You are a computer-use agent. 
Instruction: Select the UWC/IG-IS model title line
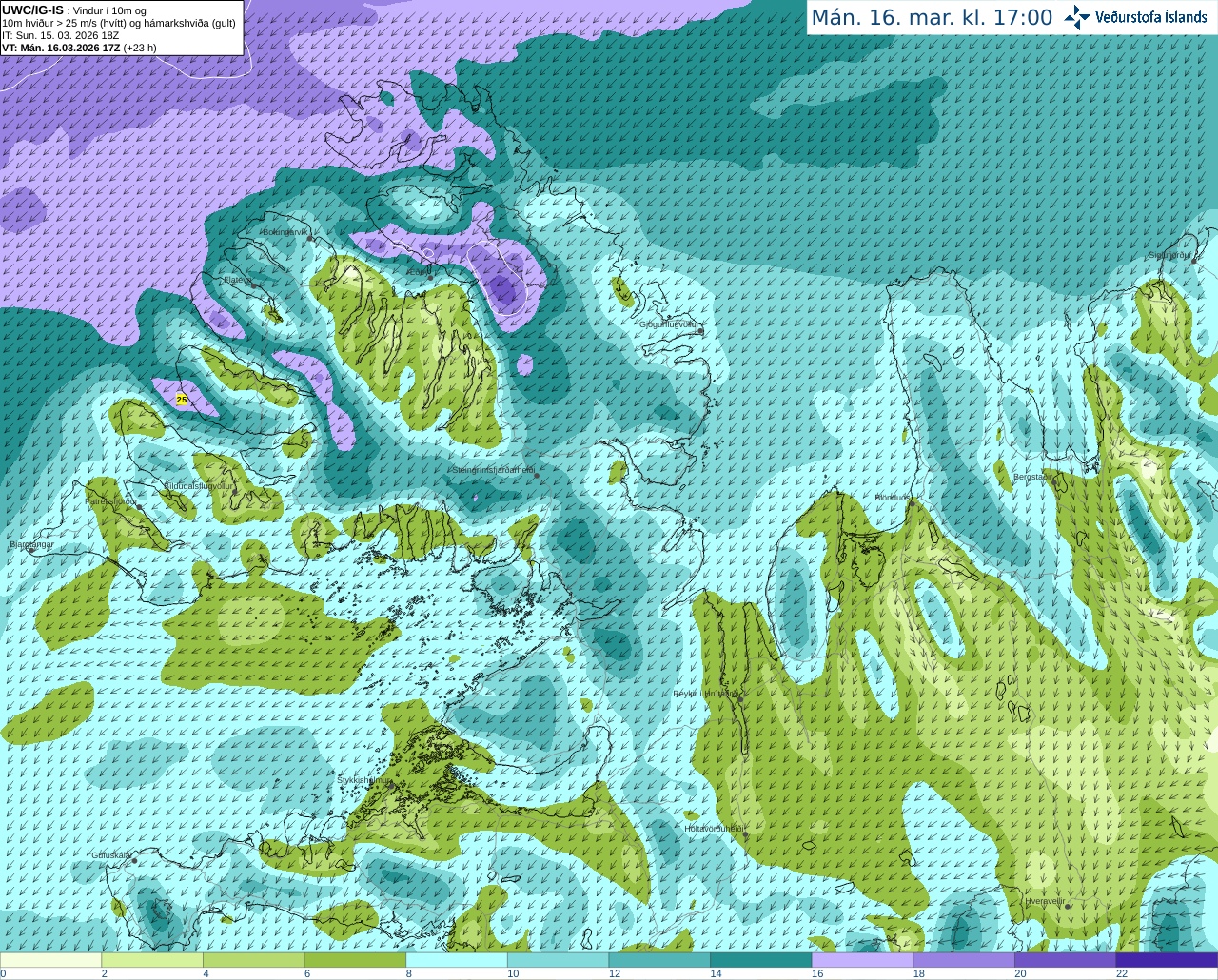tap(74, 10)
